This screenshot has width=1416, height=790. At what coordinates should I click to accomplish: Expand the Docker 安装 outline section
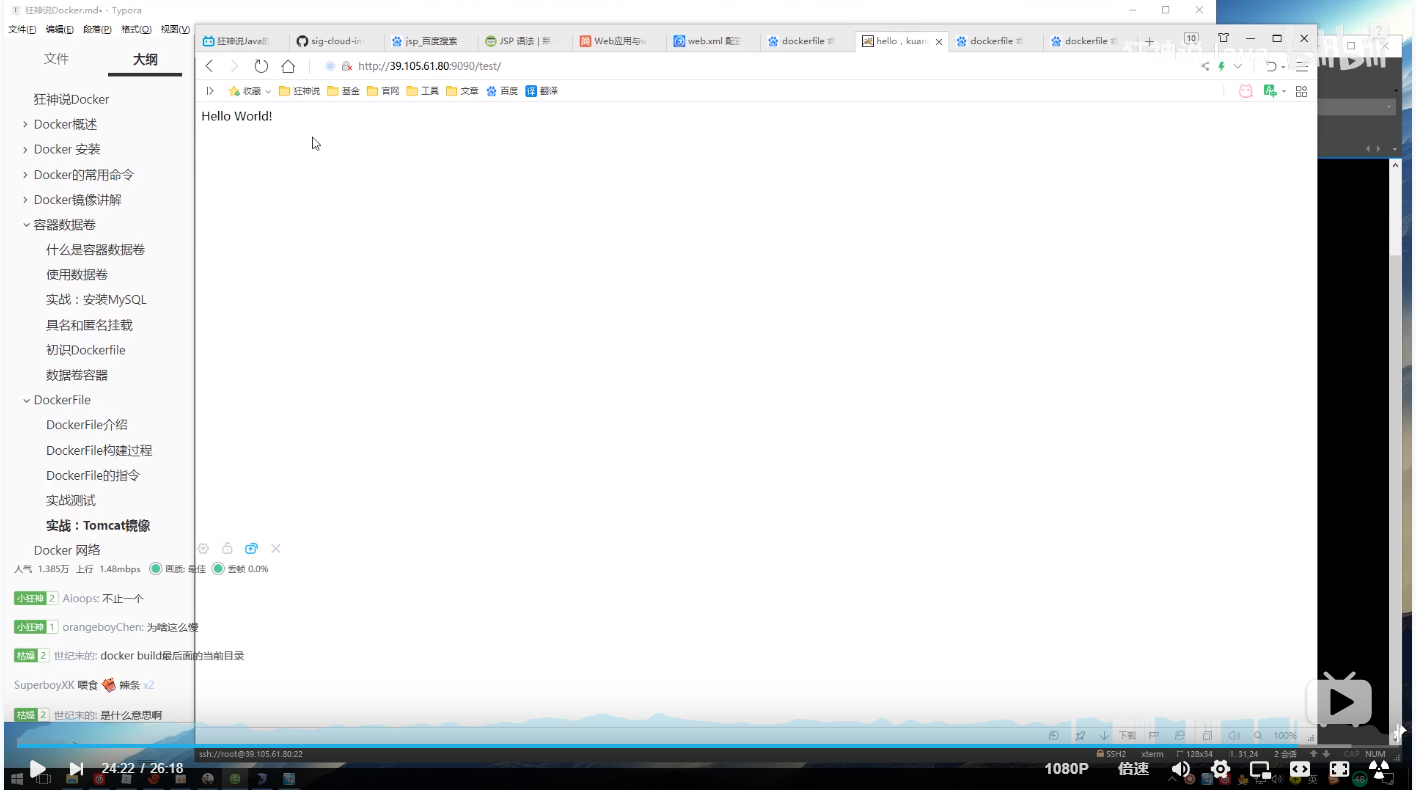25,149
